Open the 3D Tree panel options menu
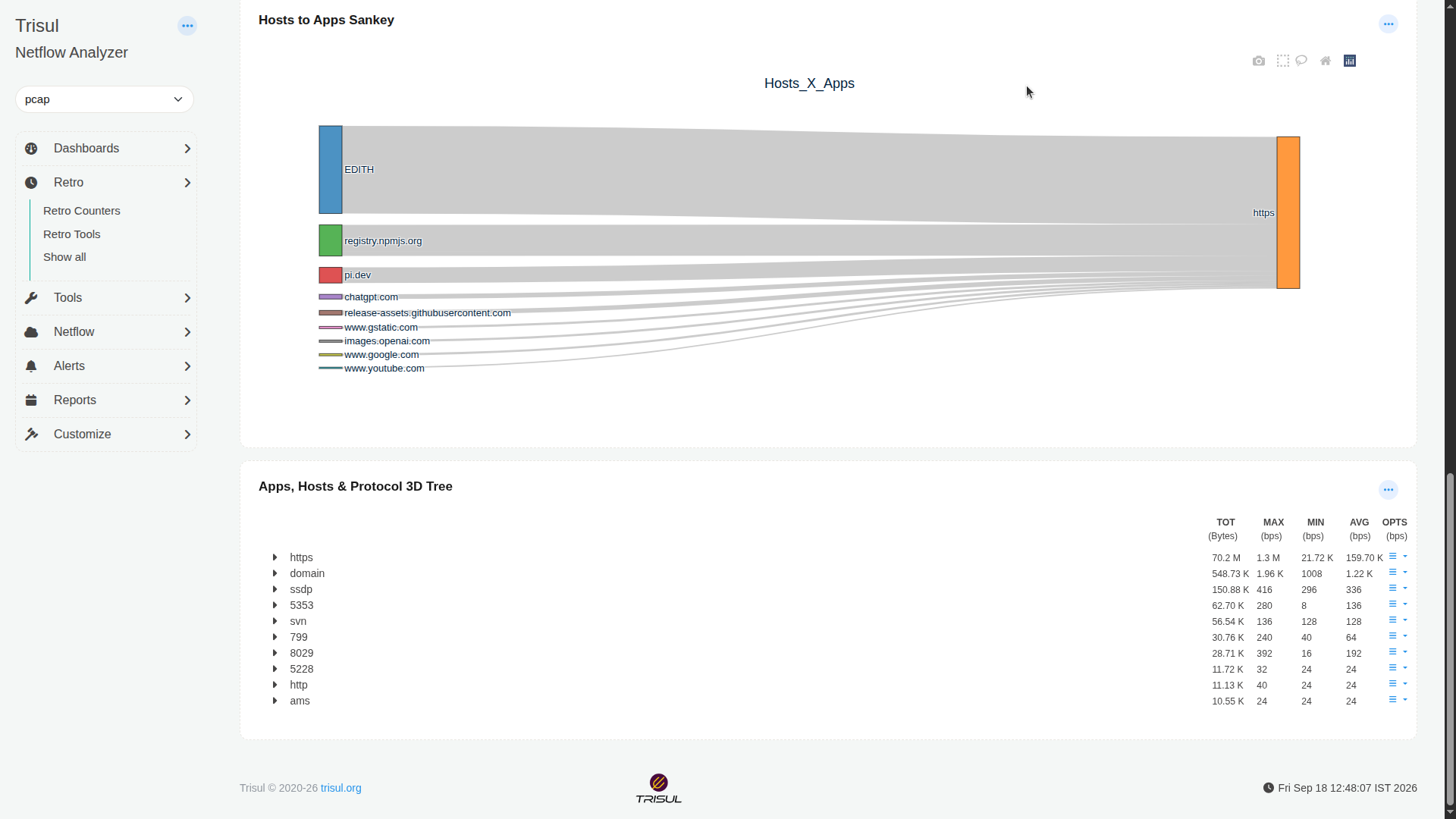 point(1389,490)
